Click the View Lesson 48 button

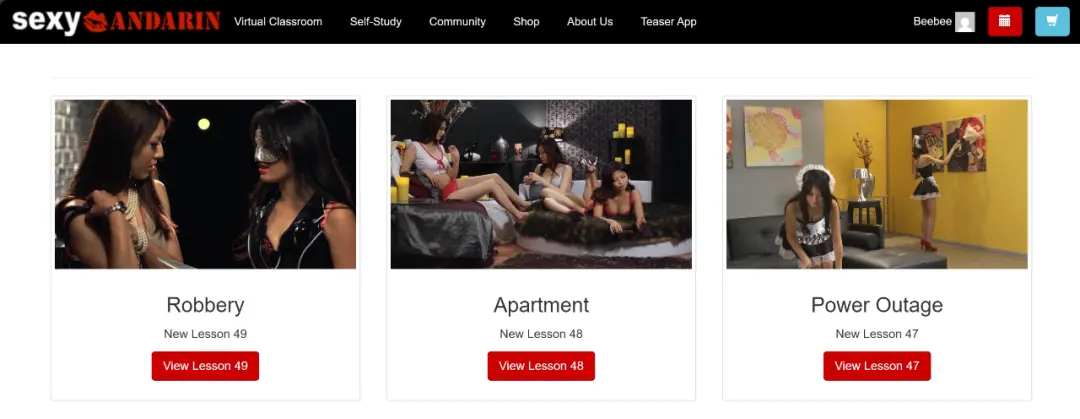coord(541,366)
